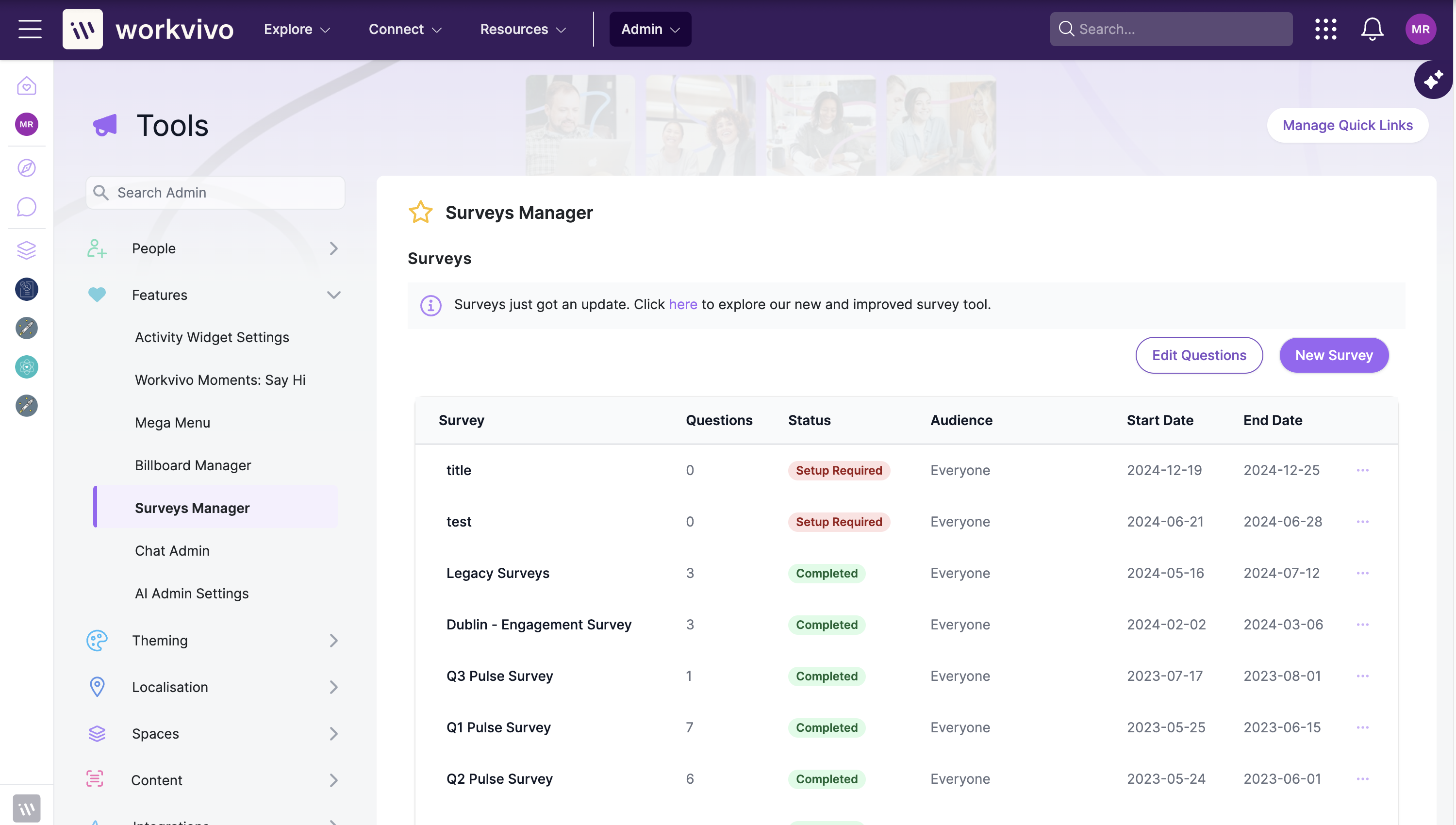Screen dimensions: 1456x825
Task: Open the Explore dropdown menu
Action: pos(297,29)
